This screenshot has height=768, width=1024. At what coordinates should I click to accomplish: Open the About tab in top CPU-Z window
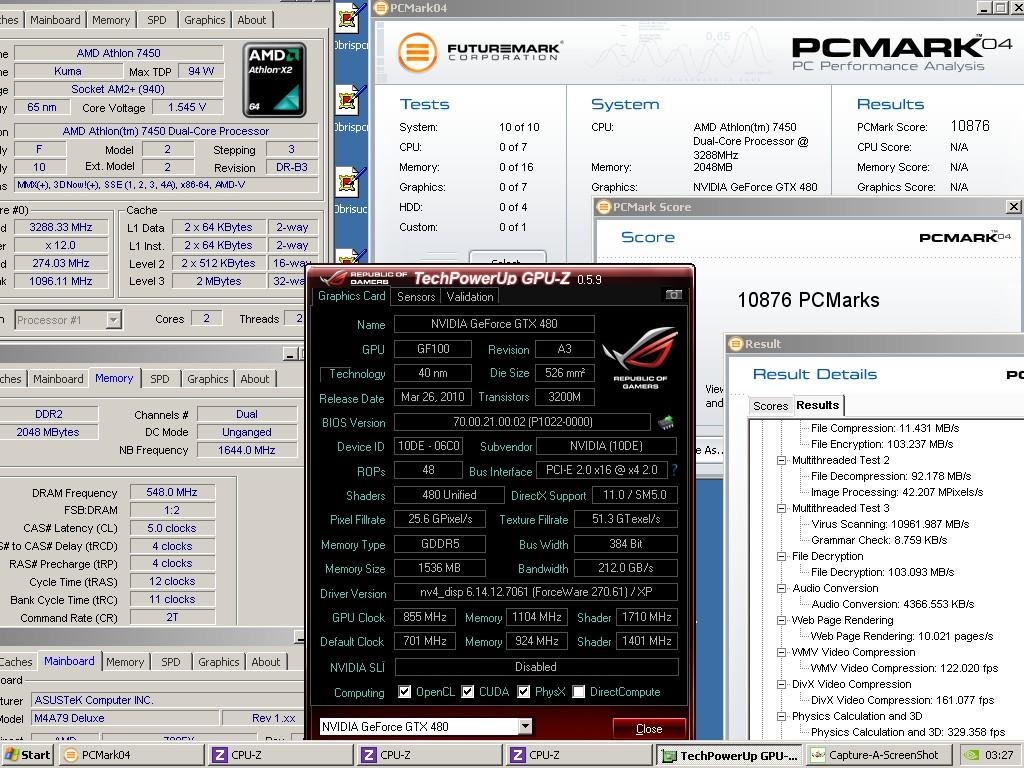tap(251, 20)
